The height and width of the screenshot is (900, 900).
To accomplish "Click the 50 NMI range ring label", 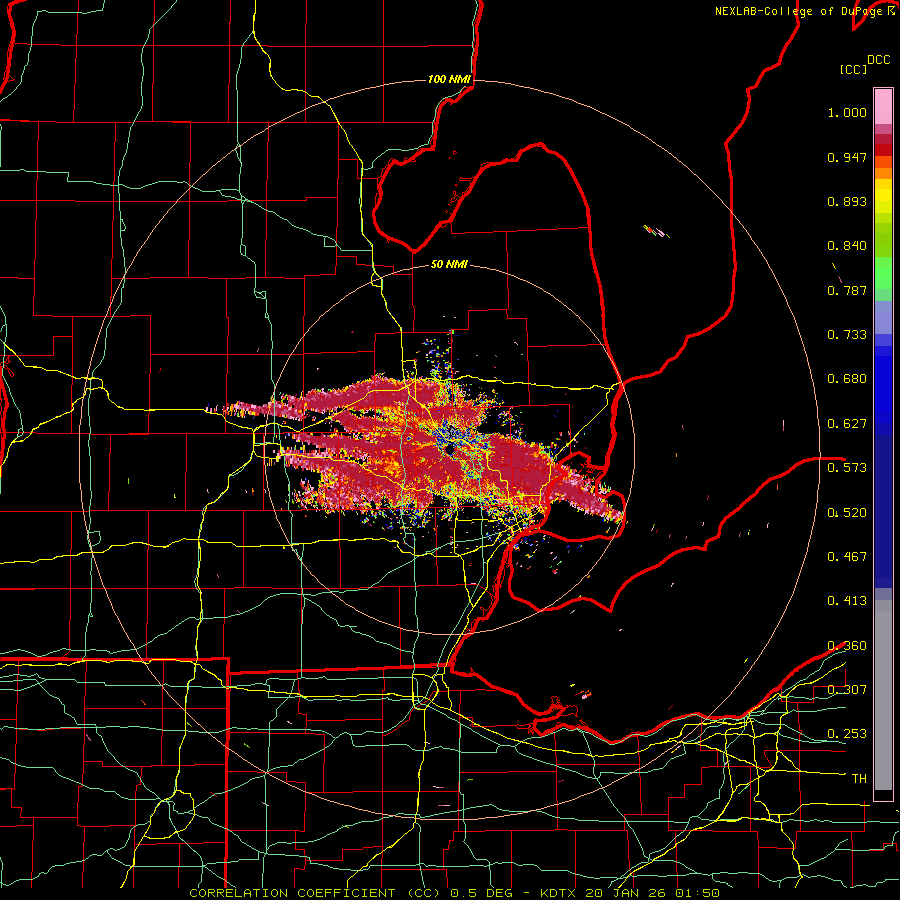I will 449,264.
